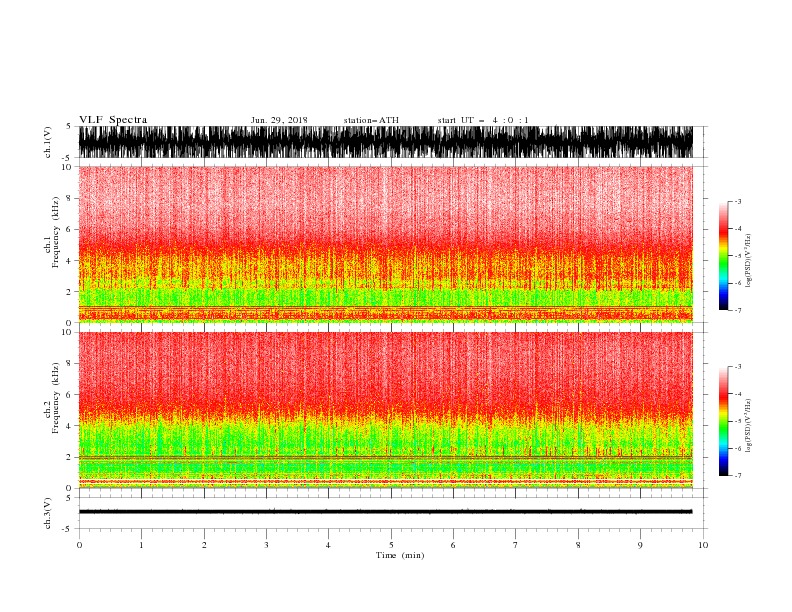
Task: Click the '6' kHz tick on ch.2 frequency axis
Action: (x=69, y=394)
